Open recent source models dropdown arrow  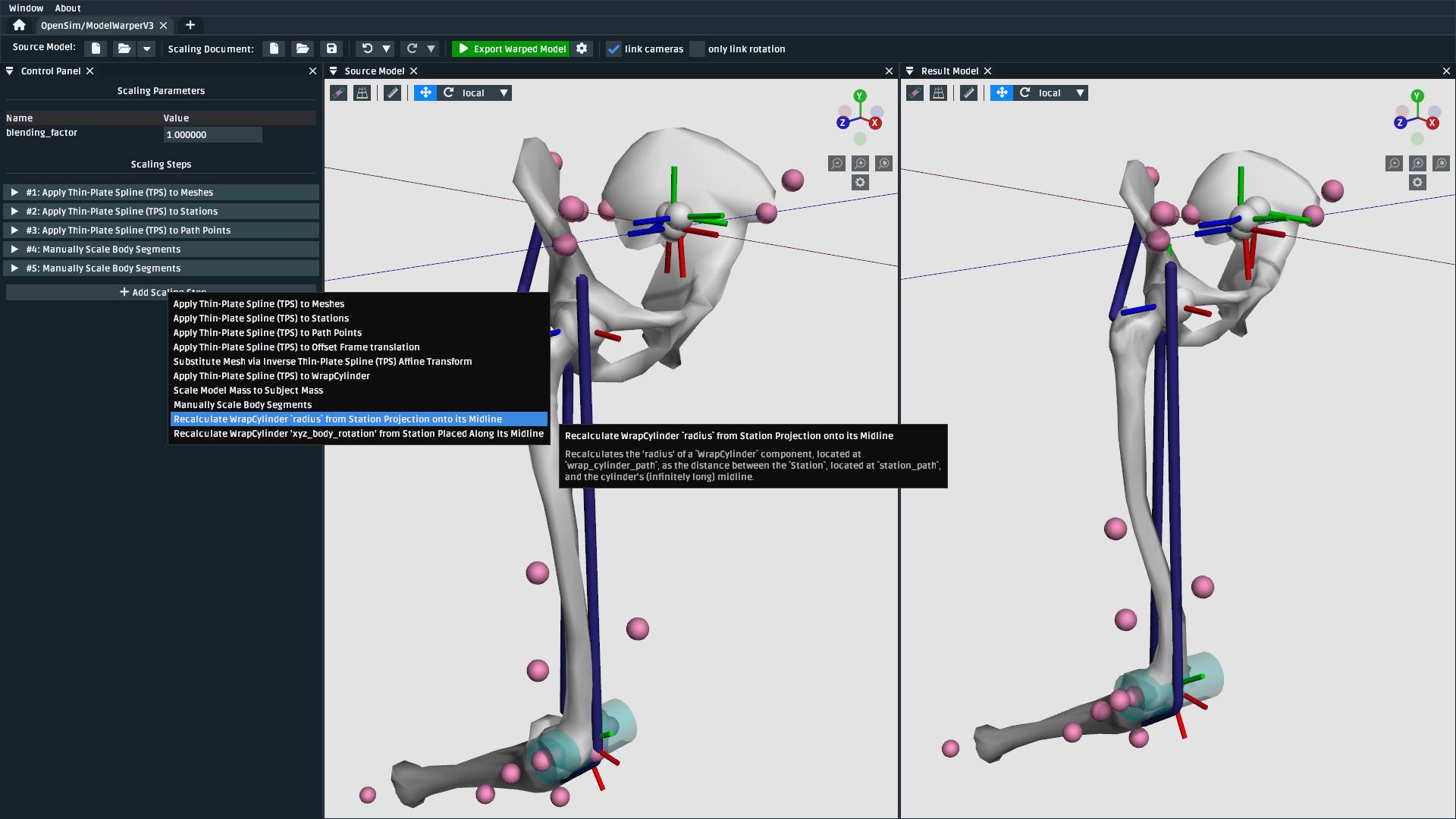pos(147,49)
